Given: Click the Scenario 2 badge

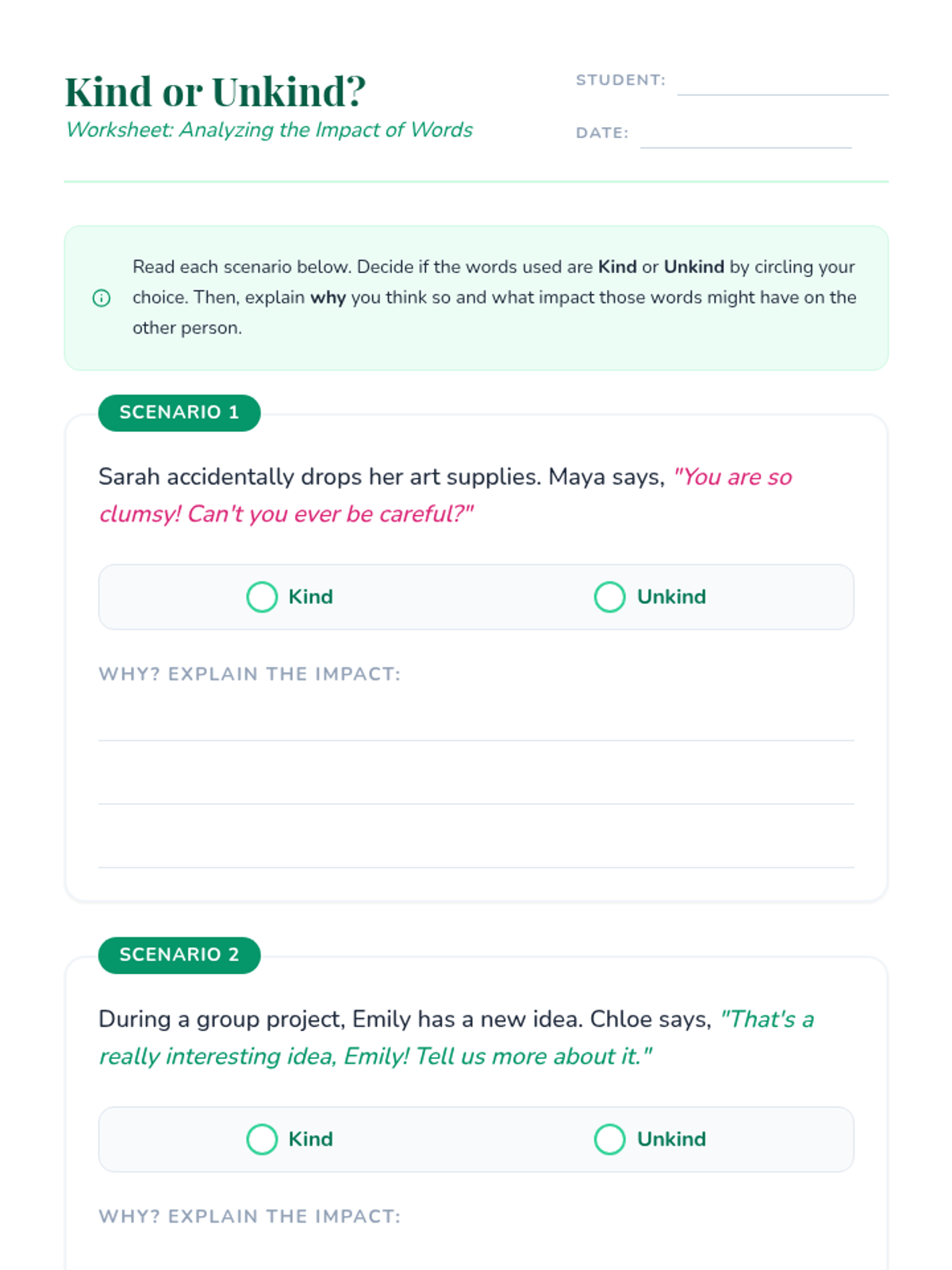Looking at the screenshot, I should coord(179,955).
